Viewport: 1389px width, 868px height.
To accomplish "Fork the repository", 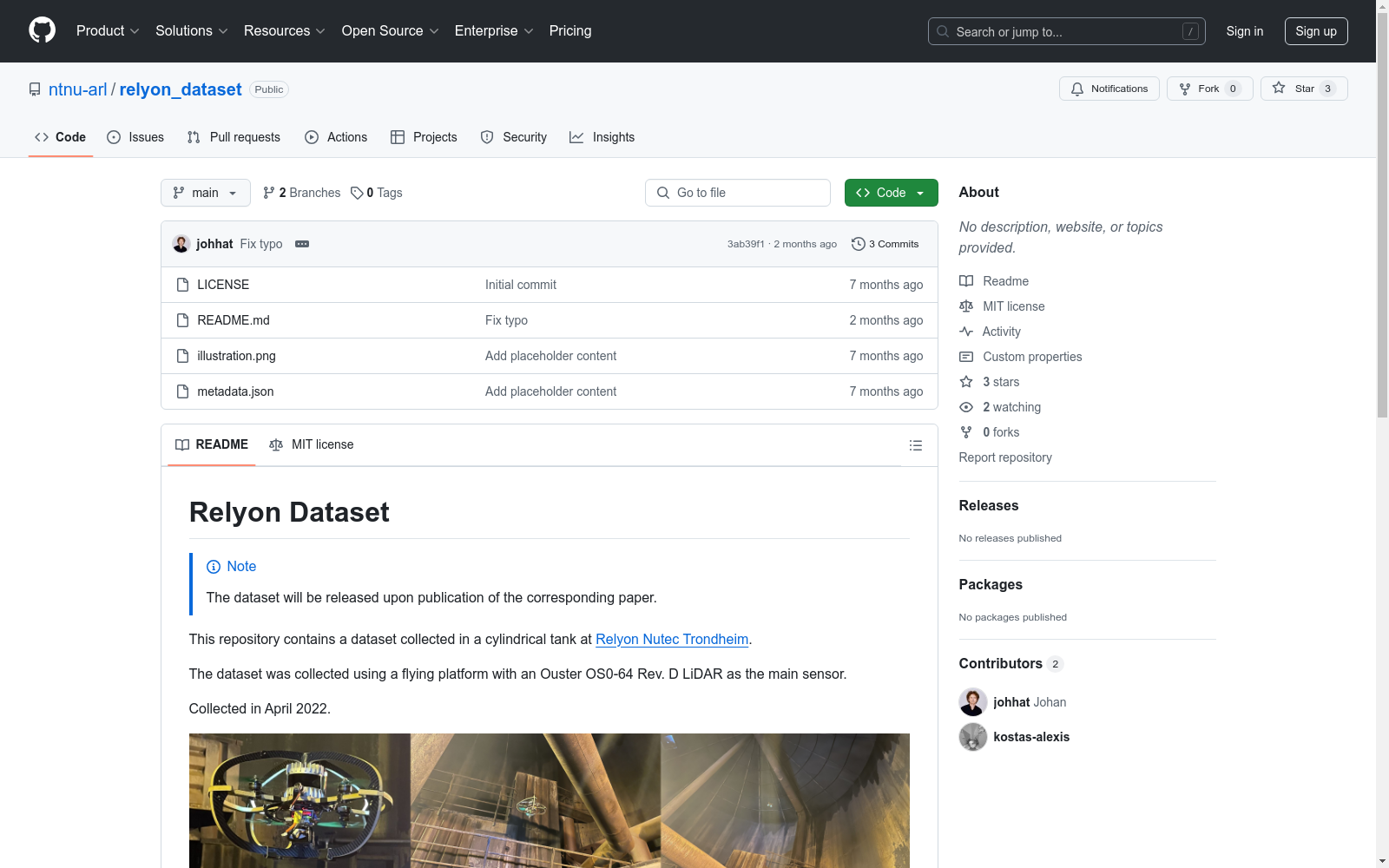I will (1209, 89).
